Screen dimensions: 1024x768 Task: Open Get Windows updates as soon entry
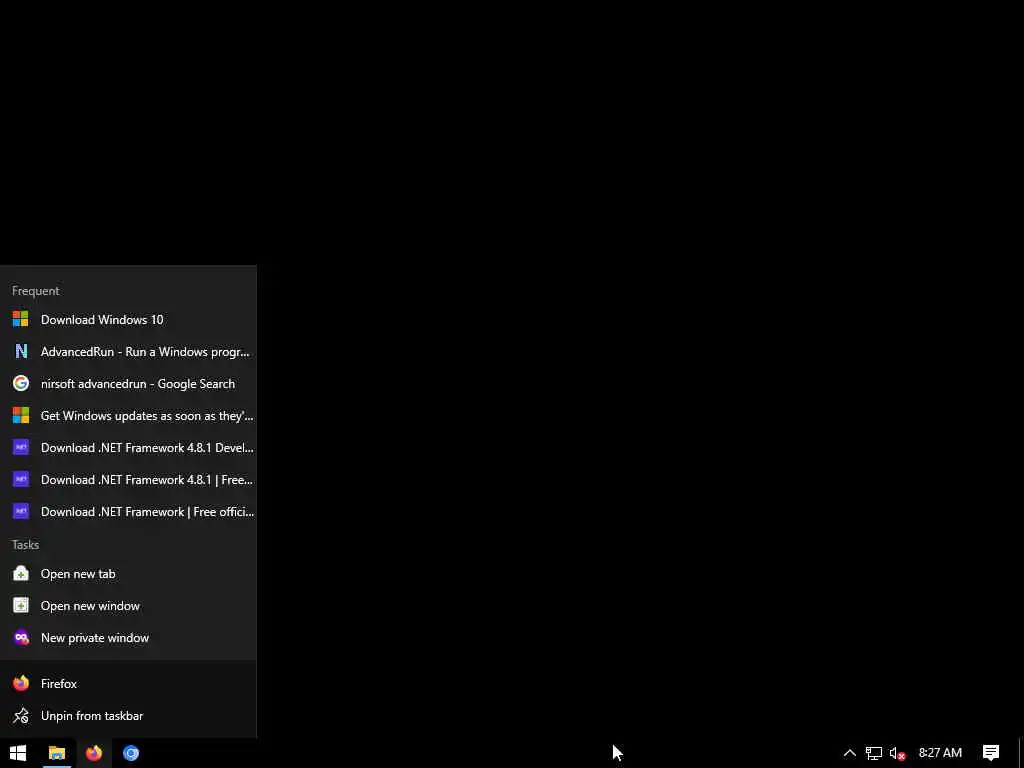point(128,415)
